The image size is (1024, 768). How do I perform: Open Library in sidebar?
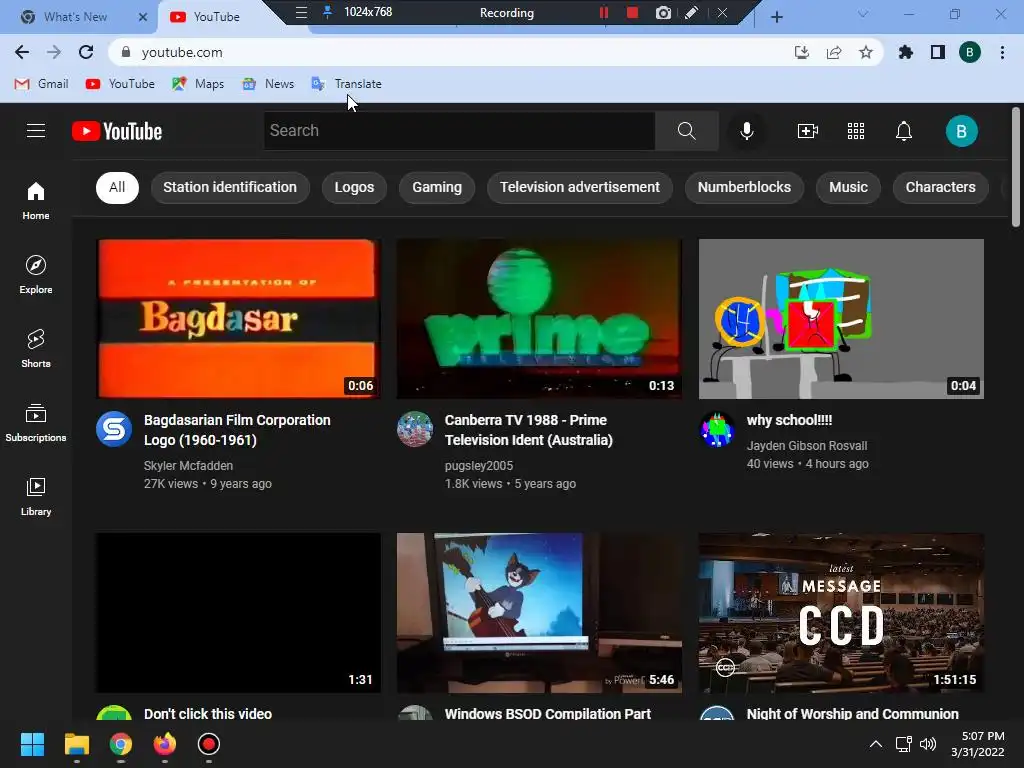tap(36, 496)
